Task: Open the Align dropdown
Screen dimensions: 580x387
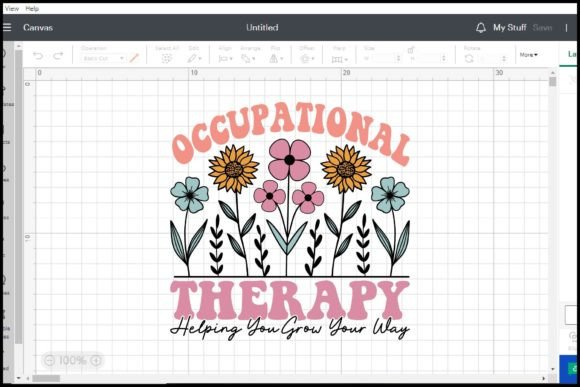Action: 225,59
